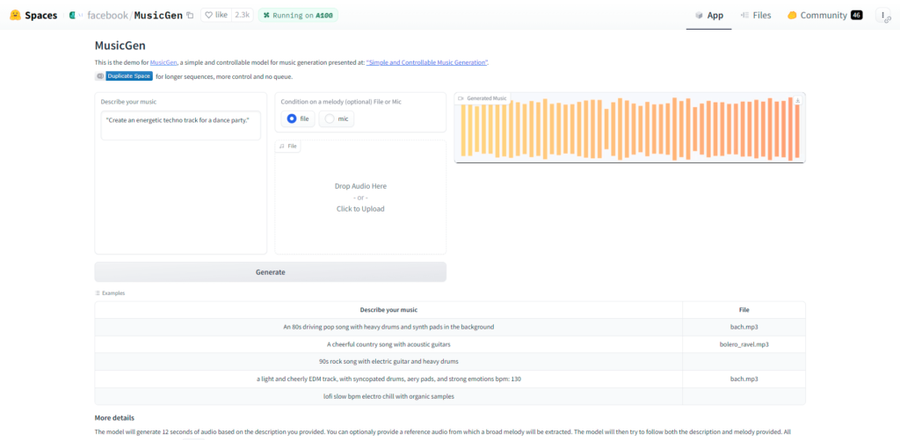Click the Running on A100 status badge
The width and height of the screenshot is (900, 440).
298,15
